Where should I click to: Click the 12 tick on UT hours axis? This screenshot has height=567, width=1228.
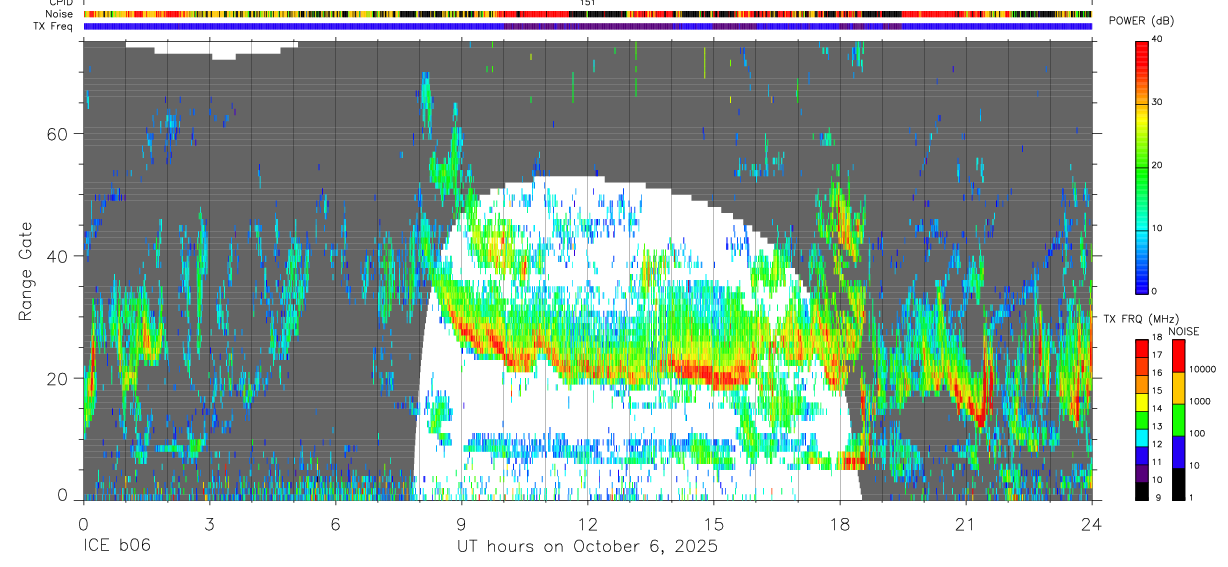click(x=587, y=523)
